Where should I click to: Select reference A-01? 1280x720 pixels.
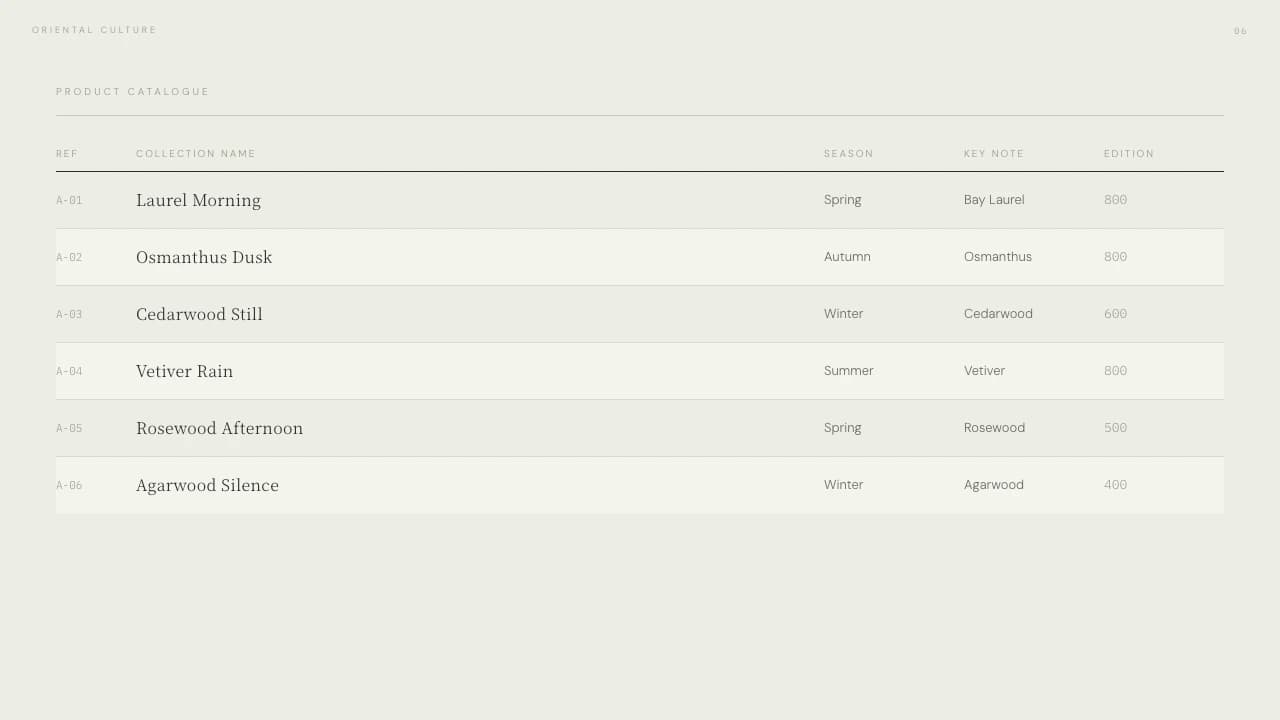pyautogui.click(x=69, y=200)
